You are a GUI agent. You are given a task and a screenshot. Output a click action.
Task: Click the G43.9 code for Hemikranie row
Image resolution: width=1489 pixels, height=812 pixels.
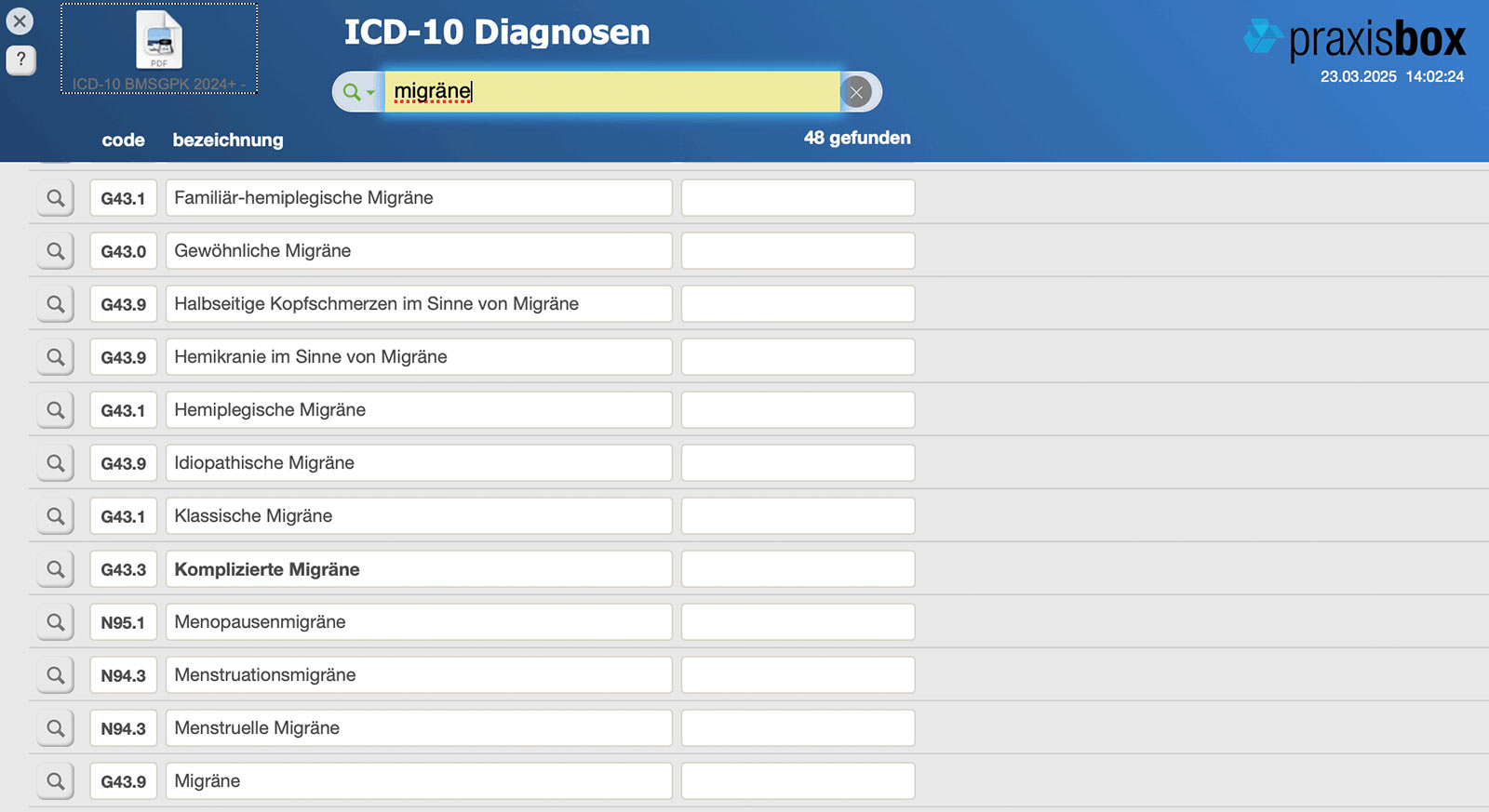coord(124,357)
